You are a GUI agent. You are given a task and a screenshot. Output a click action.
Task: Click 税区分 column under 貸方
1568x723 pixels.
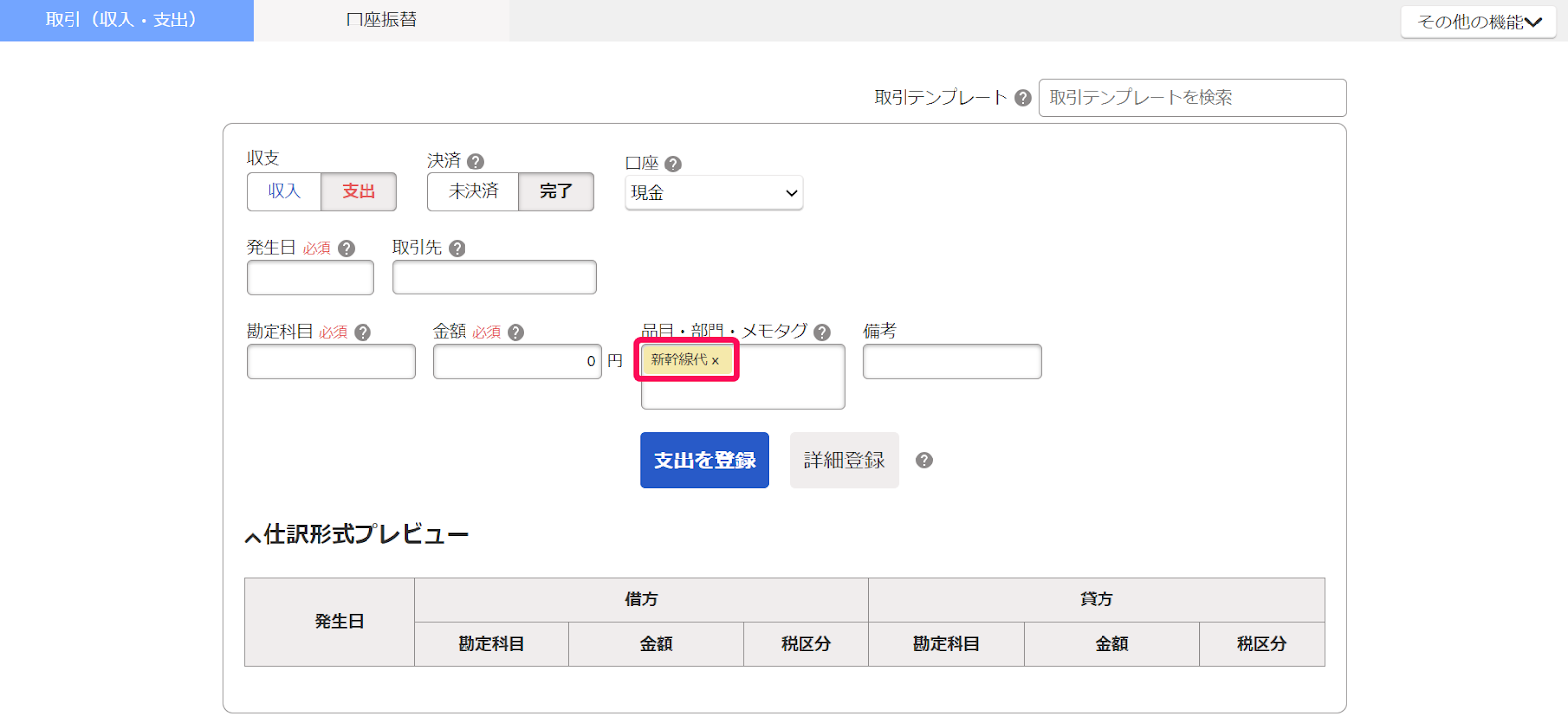point(1261,645)
